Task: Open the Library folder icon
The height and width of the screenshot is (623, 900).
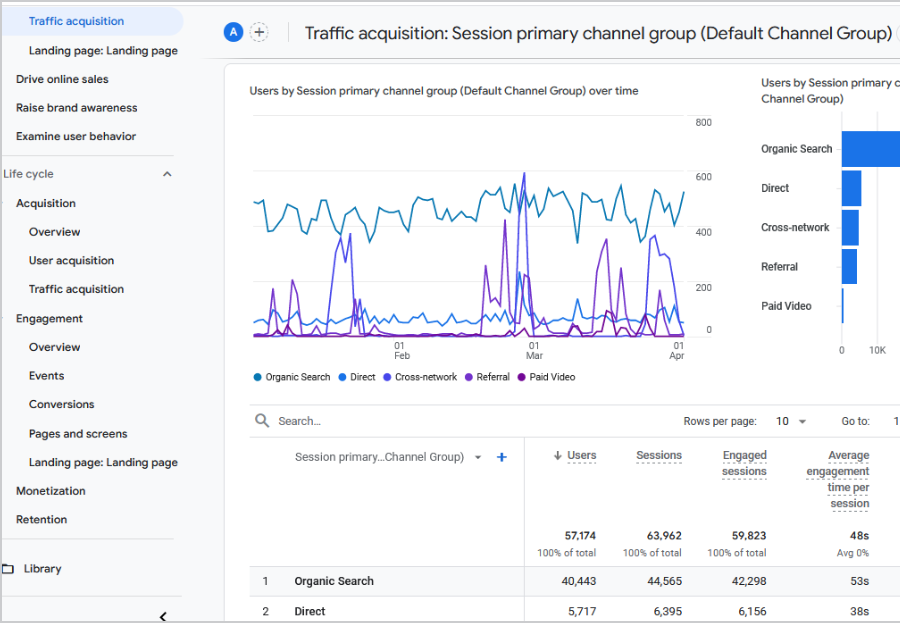Action: pyautogui.click(x=8, y=569)
